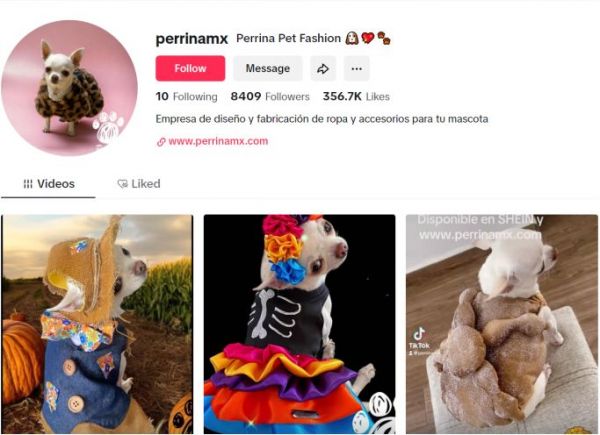Open the three-dots more options menu

356,68
